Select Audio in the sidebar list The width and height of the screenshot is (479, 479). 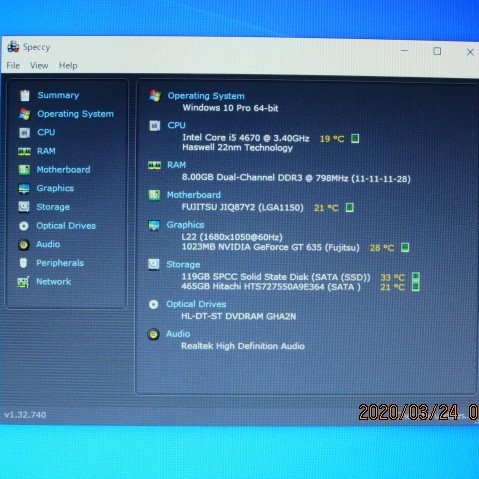tap(48, 244)
